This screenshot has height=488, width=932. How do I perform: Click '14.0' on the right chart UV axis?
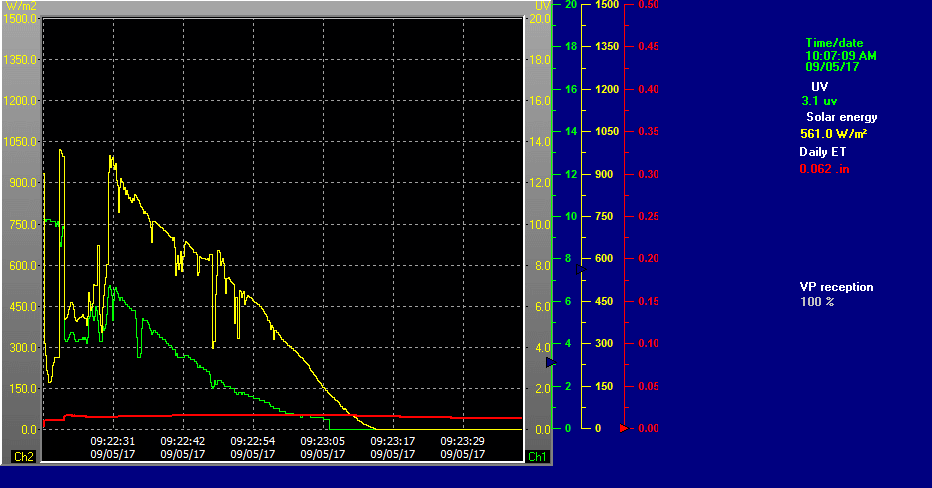540,141
